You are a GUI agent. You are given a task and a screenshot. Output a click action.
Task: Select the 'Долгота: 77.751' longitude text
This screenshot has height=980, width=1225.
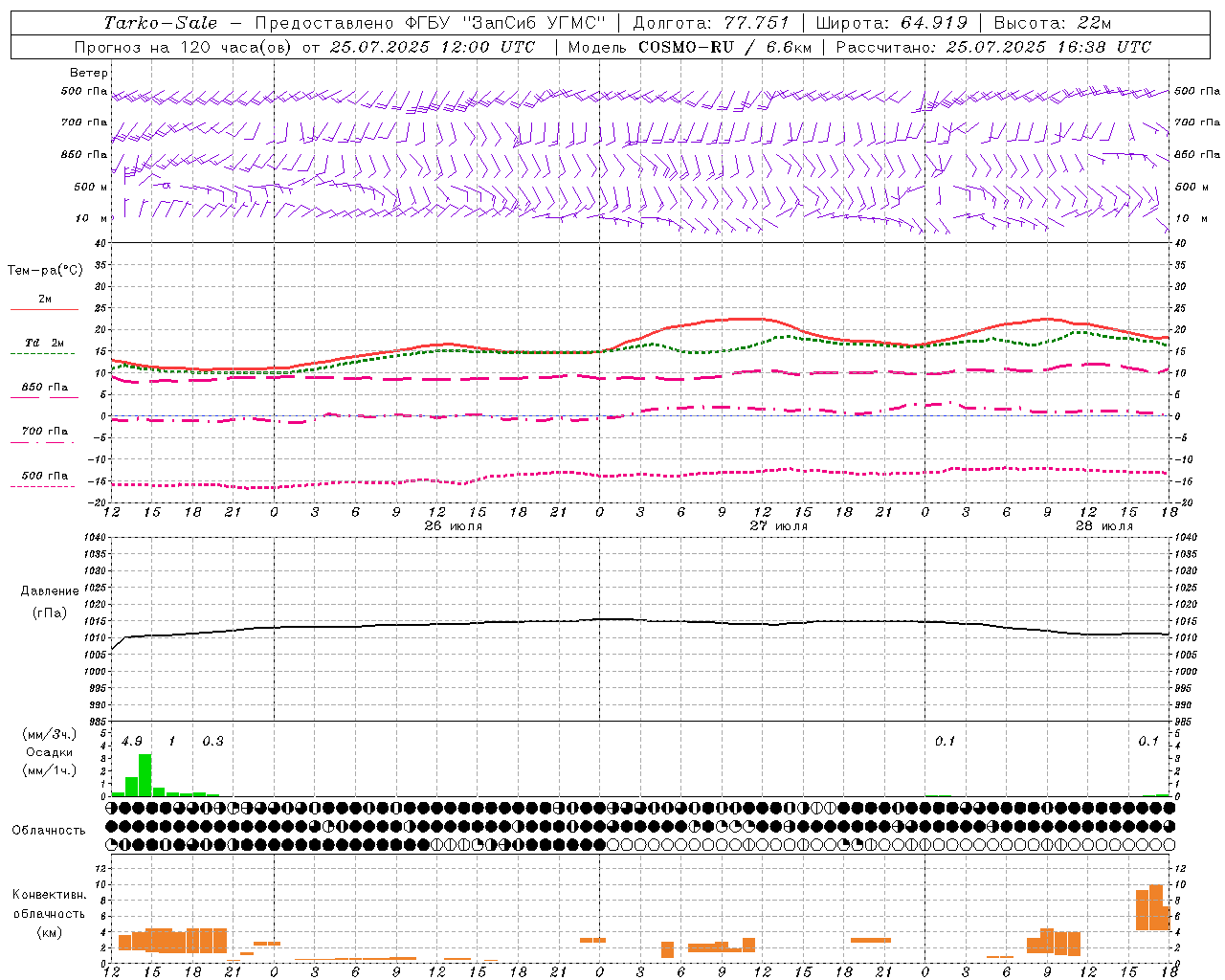[711, 23]
